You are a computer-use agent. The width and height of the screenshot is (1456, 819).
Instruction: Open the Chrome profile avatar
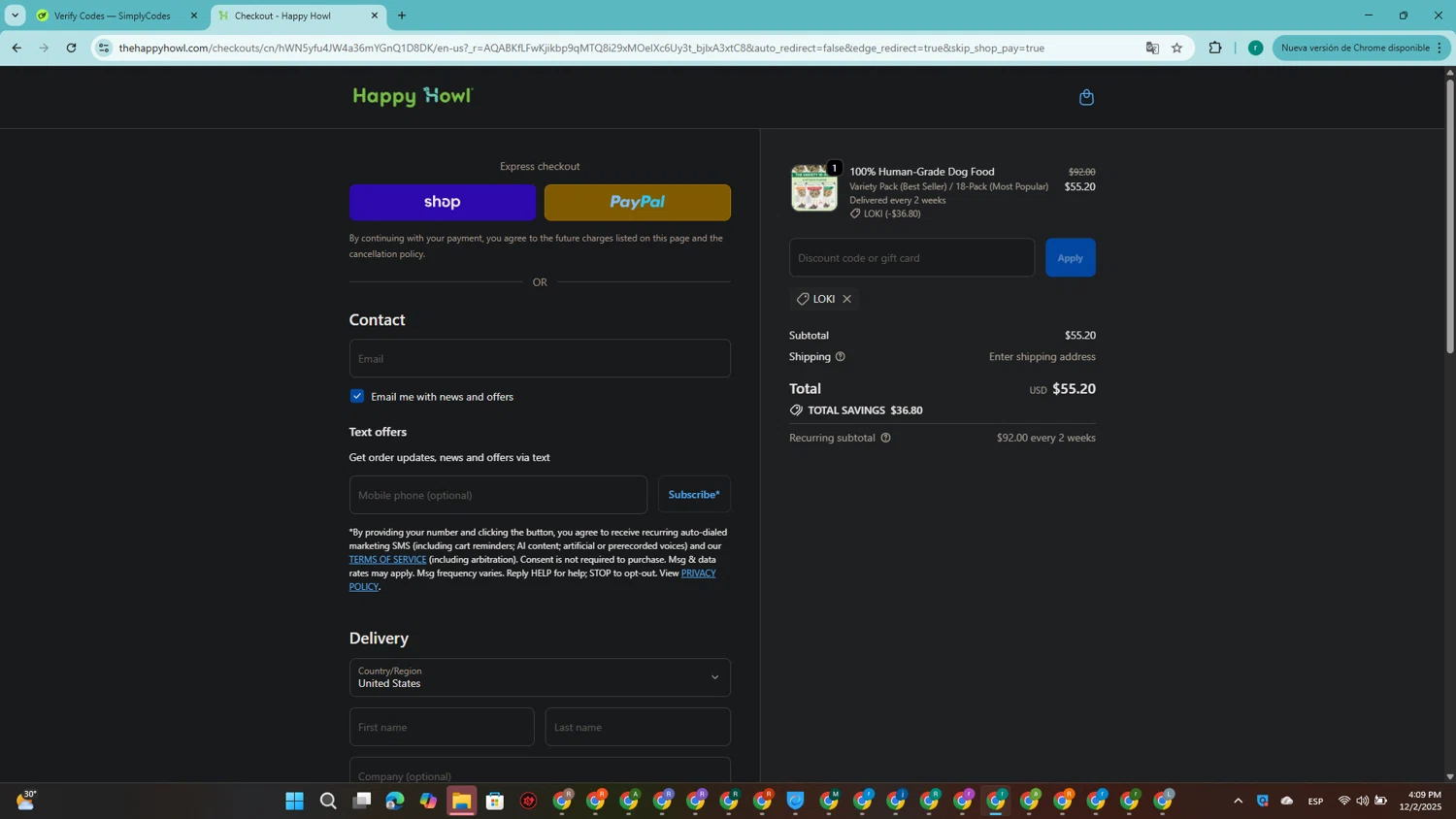(1255, 48)
